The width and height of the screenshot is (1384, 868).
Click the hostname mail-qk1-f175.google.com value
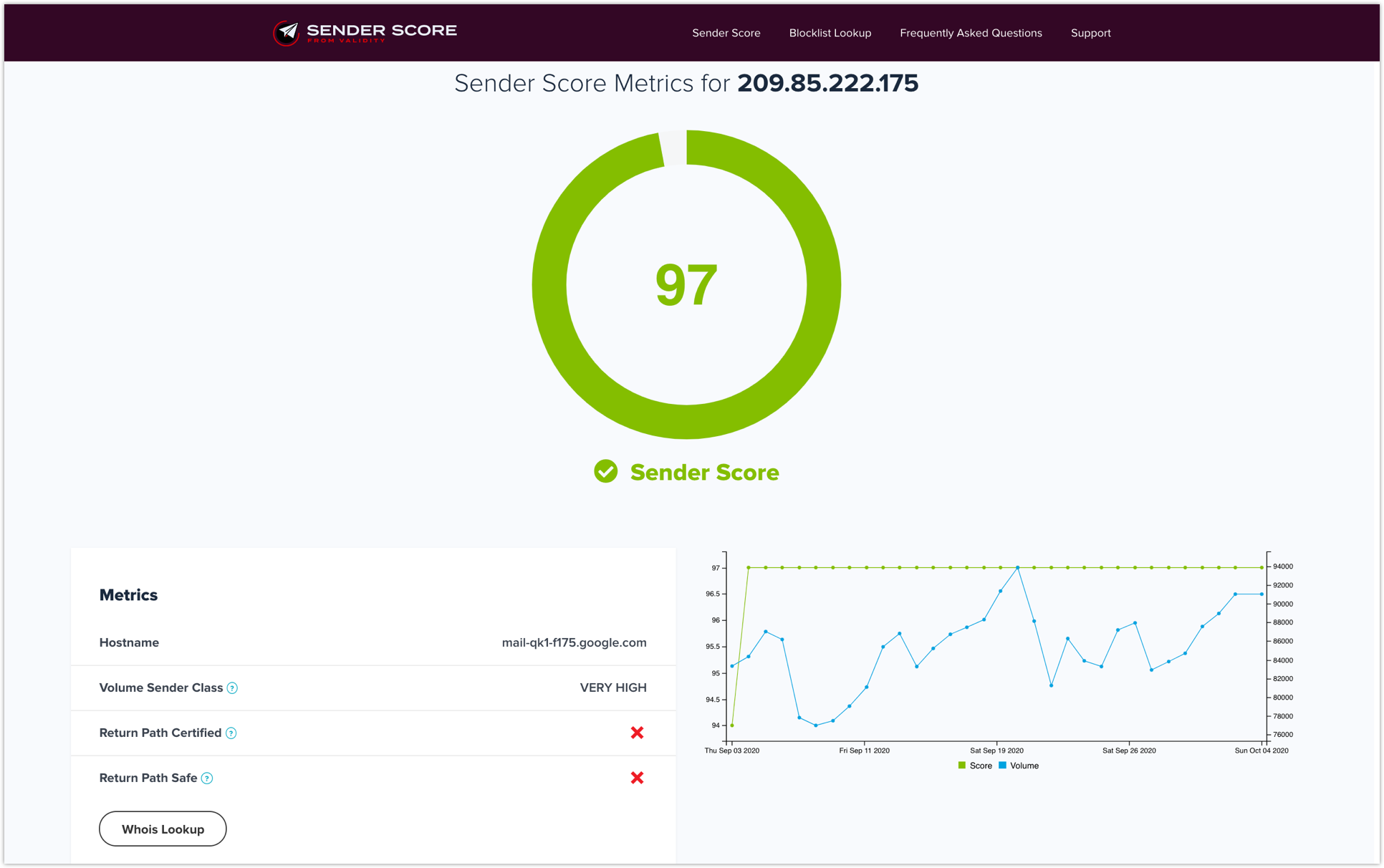(574, 642)
